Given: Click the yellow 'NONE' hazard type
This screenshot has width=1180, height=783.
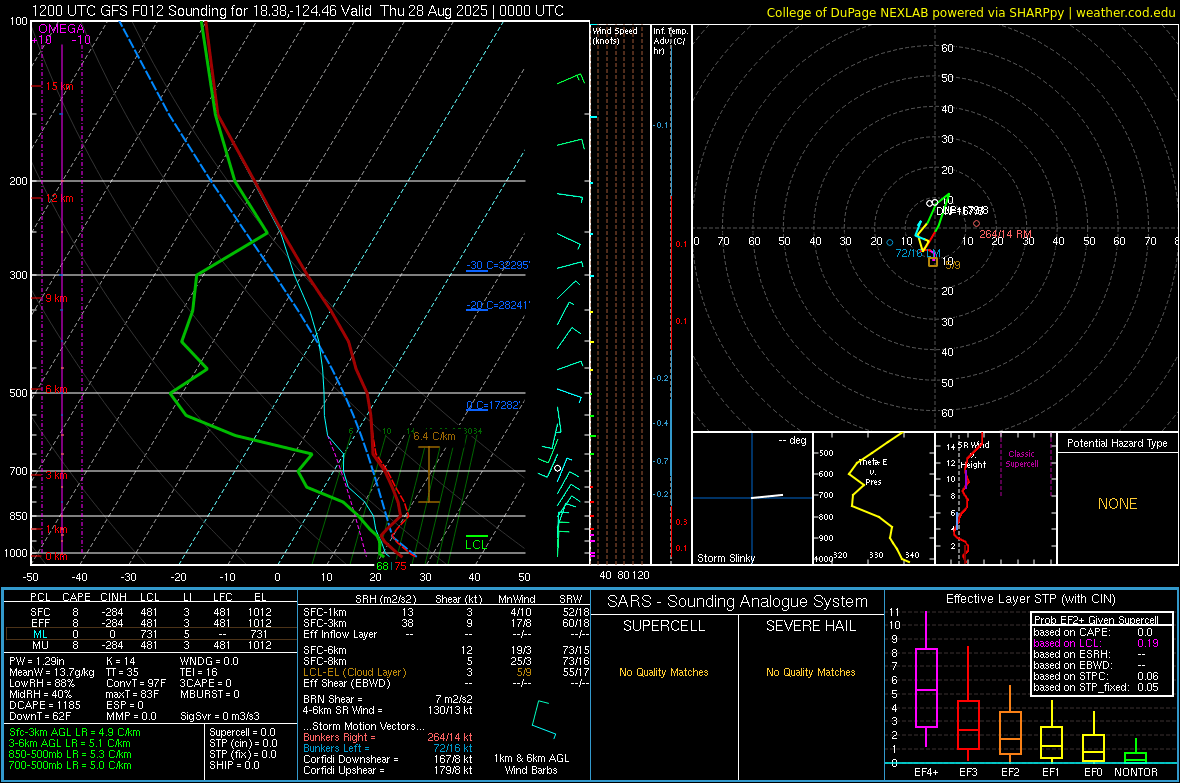Looking at the screenshot, I should tap(1118, 504).
